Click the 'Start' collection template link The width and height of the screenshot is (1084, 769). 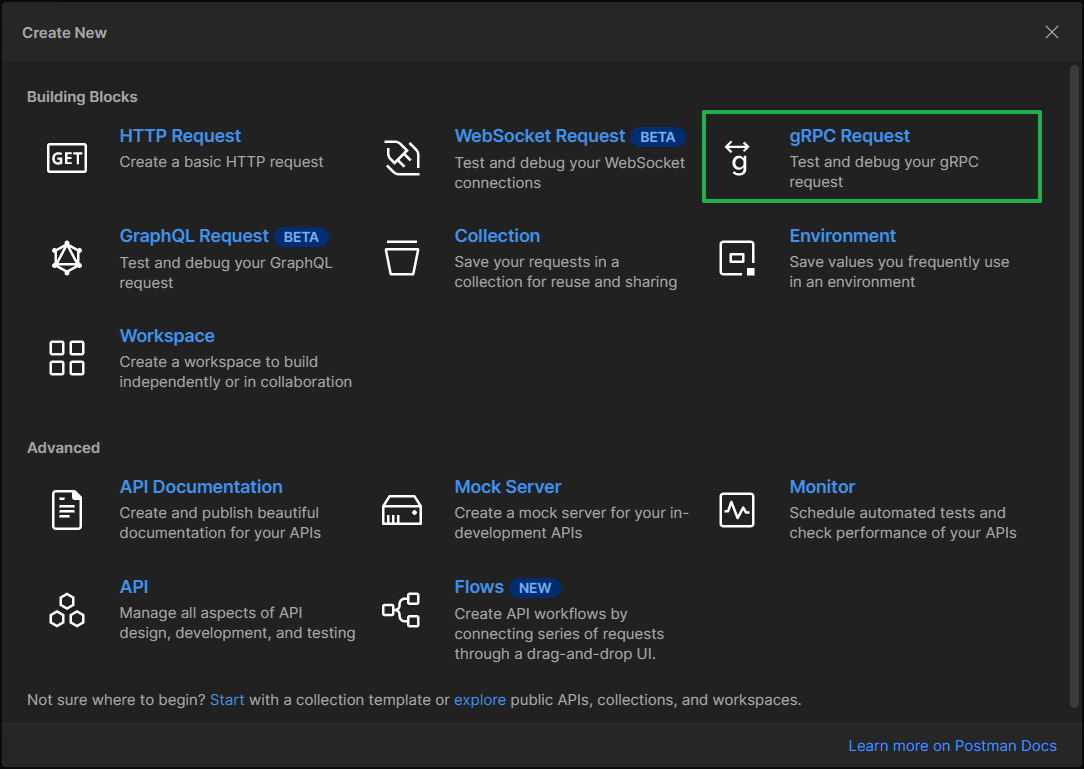tap(227, 700)
